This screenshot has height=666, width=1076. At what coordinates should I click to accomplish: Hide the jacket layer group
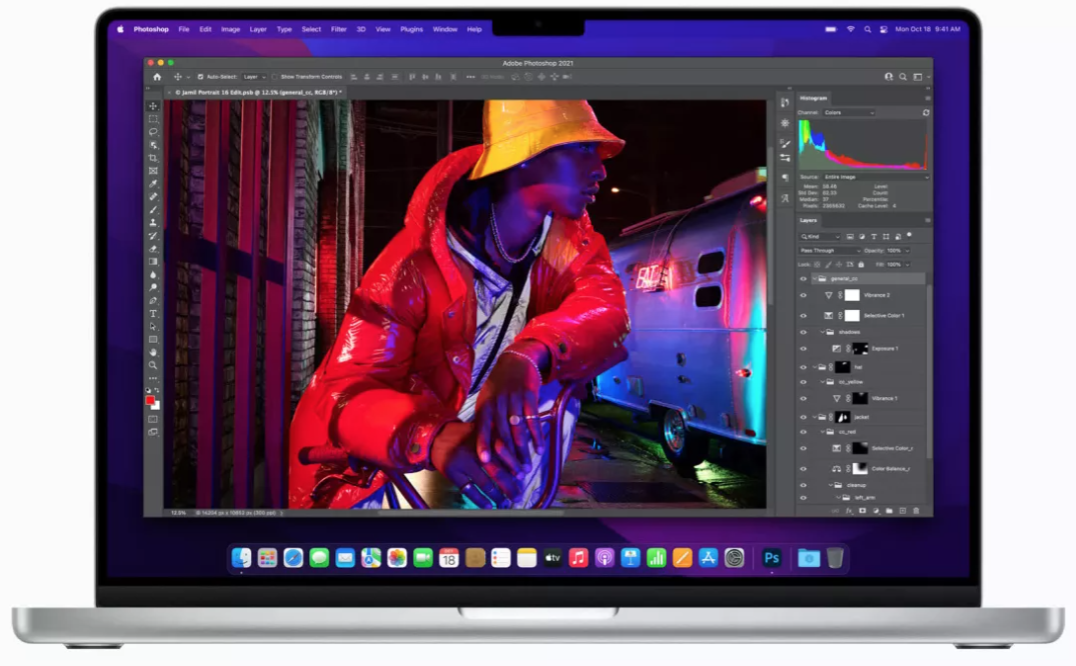(x=804, y=416)
